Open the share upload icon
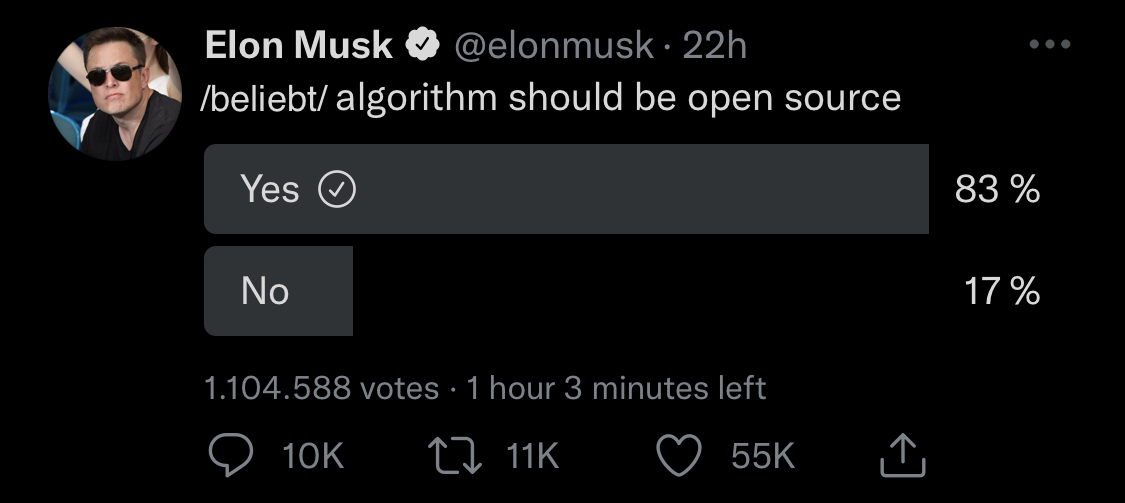This screenshot has width=1125, height=503. [903, 455]
